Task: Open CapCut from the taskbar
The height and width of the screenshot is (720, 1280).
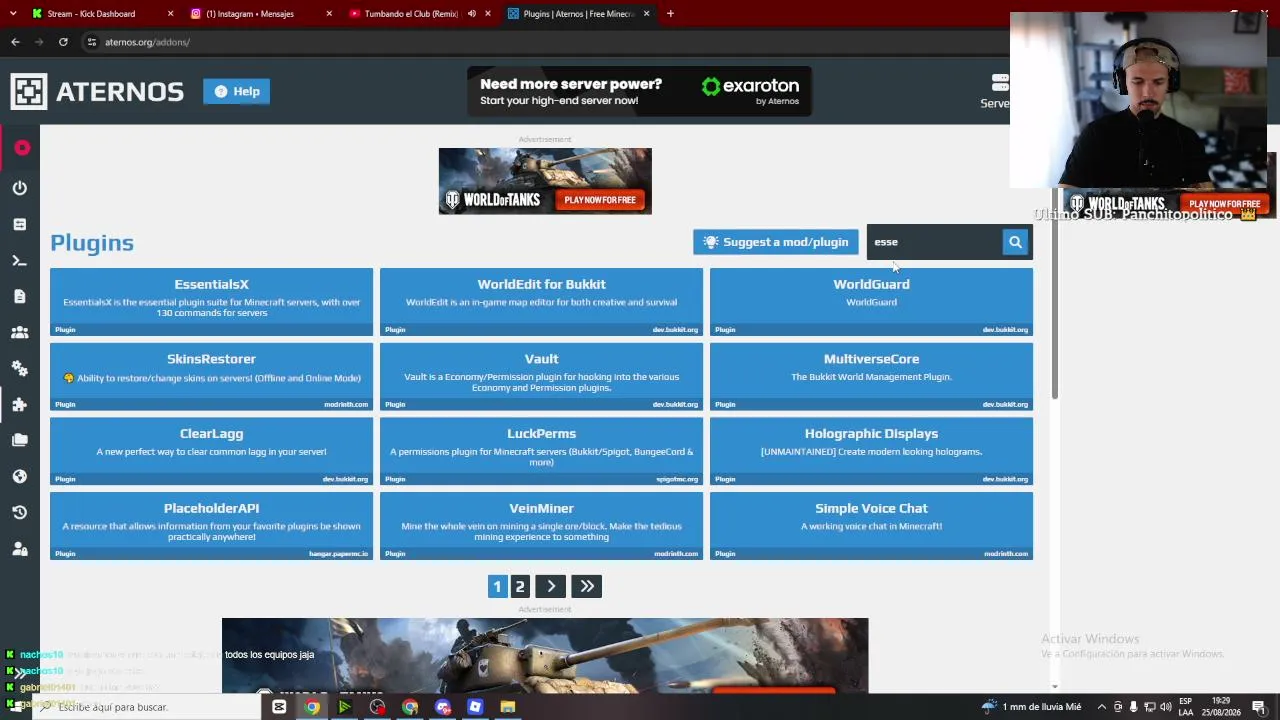Action: coord(279,707)
